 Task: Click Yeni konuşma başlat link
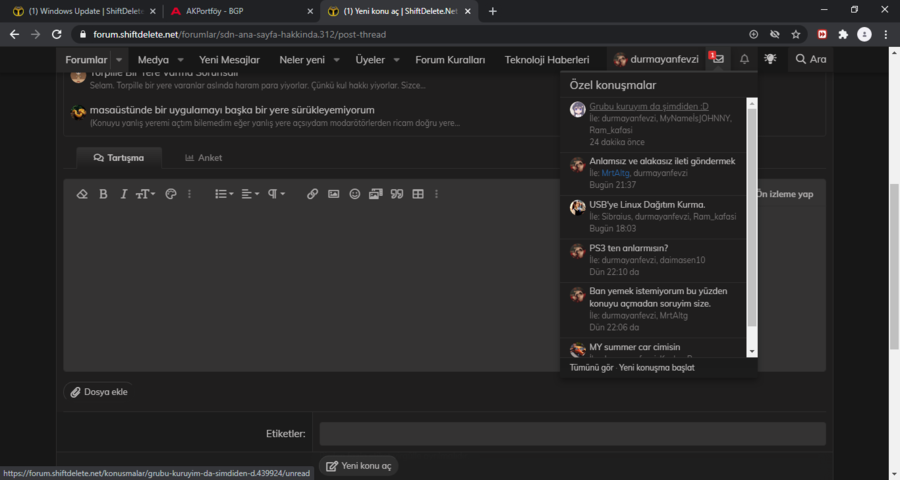point(656,367)
